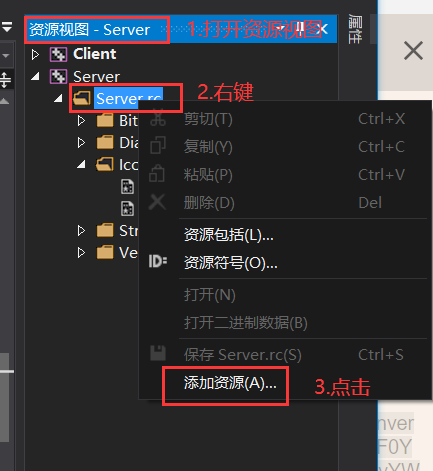Click the 资源视图 - Server panel title
433x471 pixels.
pos(89,30)
